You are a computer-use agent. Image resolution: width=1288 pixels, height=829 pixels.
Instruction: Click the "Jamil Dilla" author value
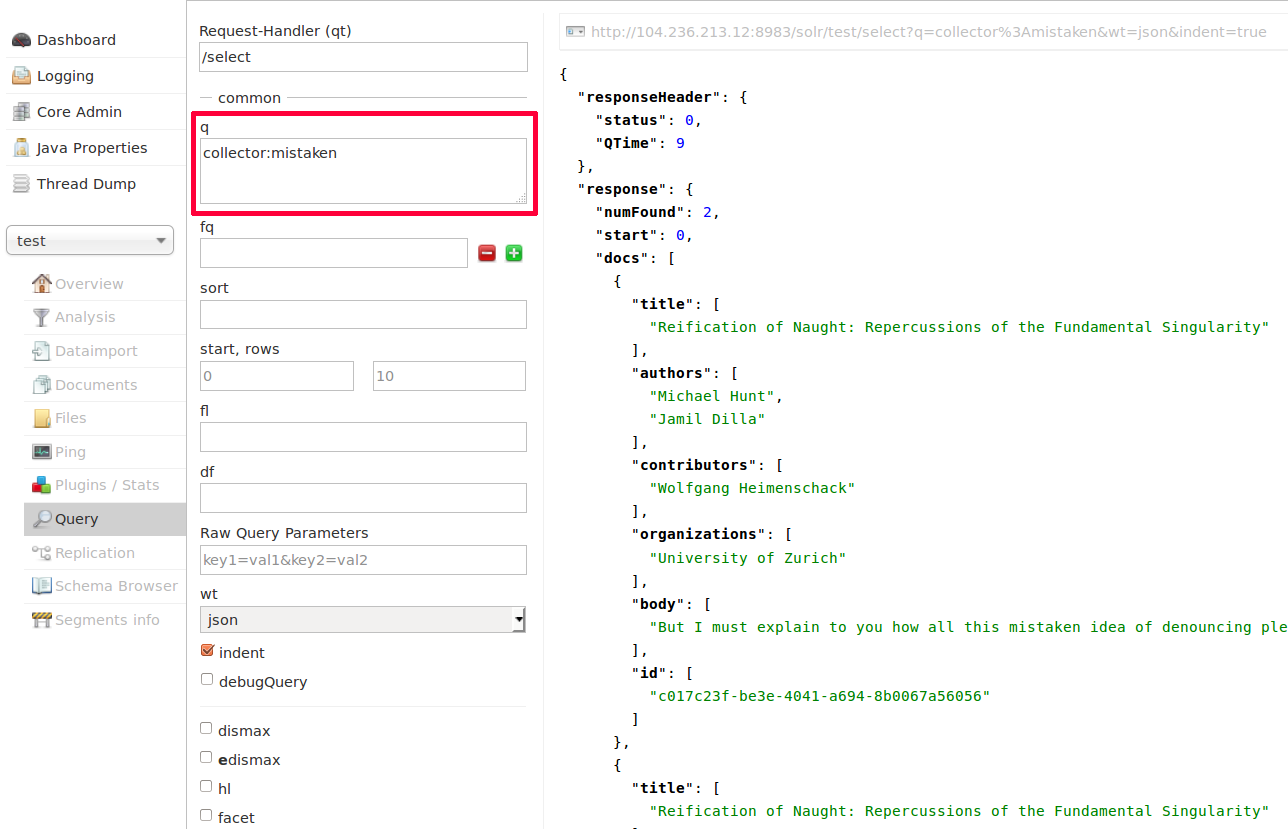(x=707, y=419)
